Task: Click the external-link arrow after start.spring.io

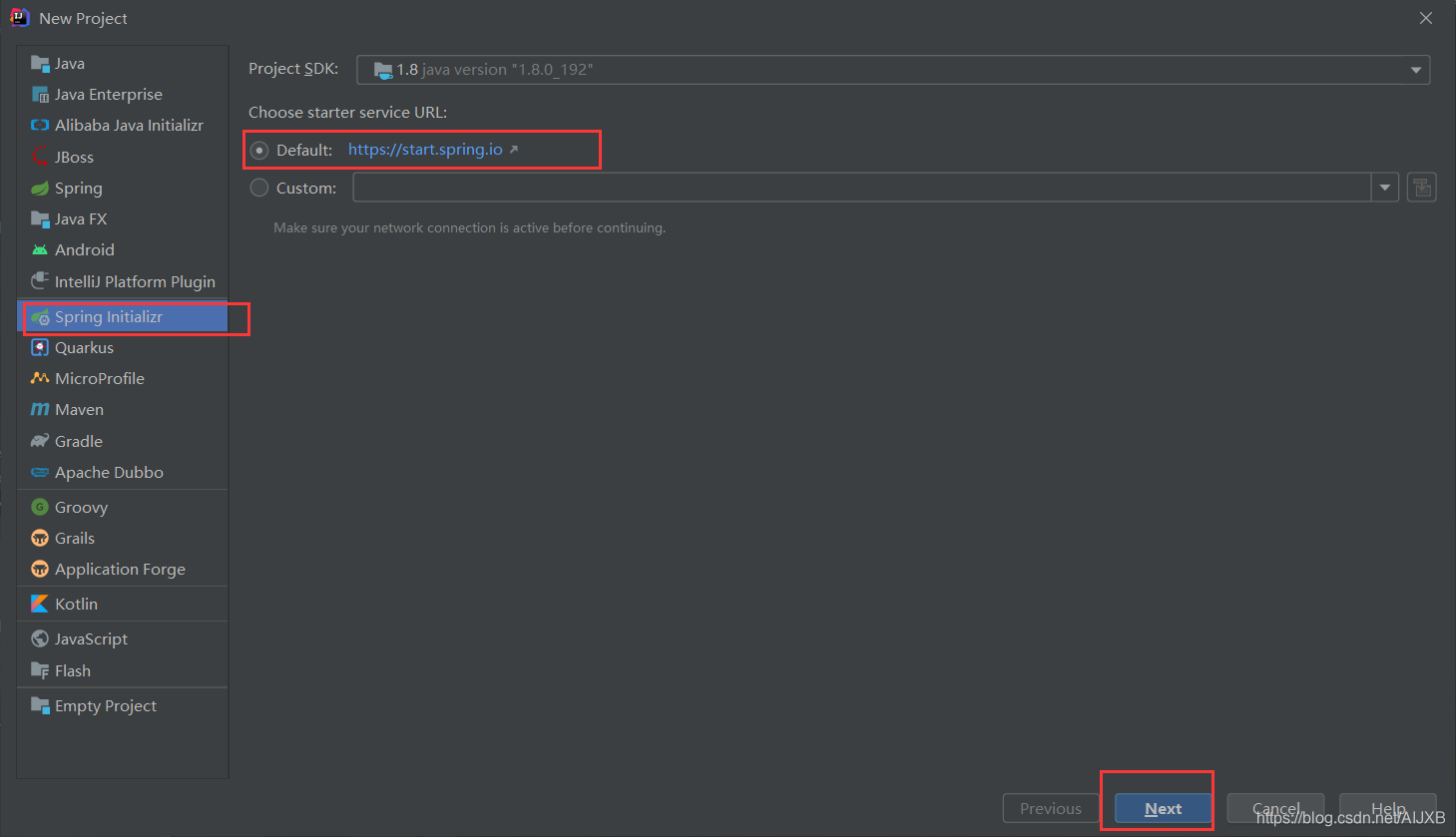Action: [x=514, y=150]
